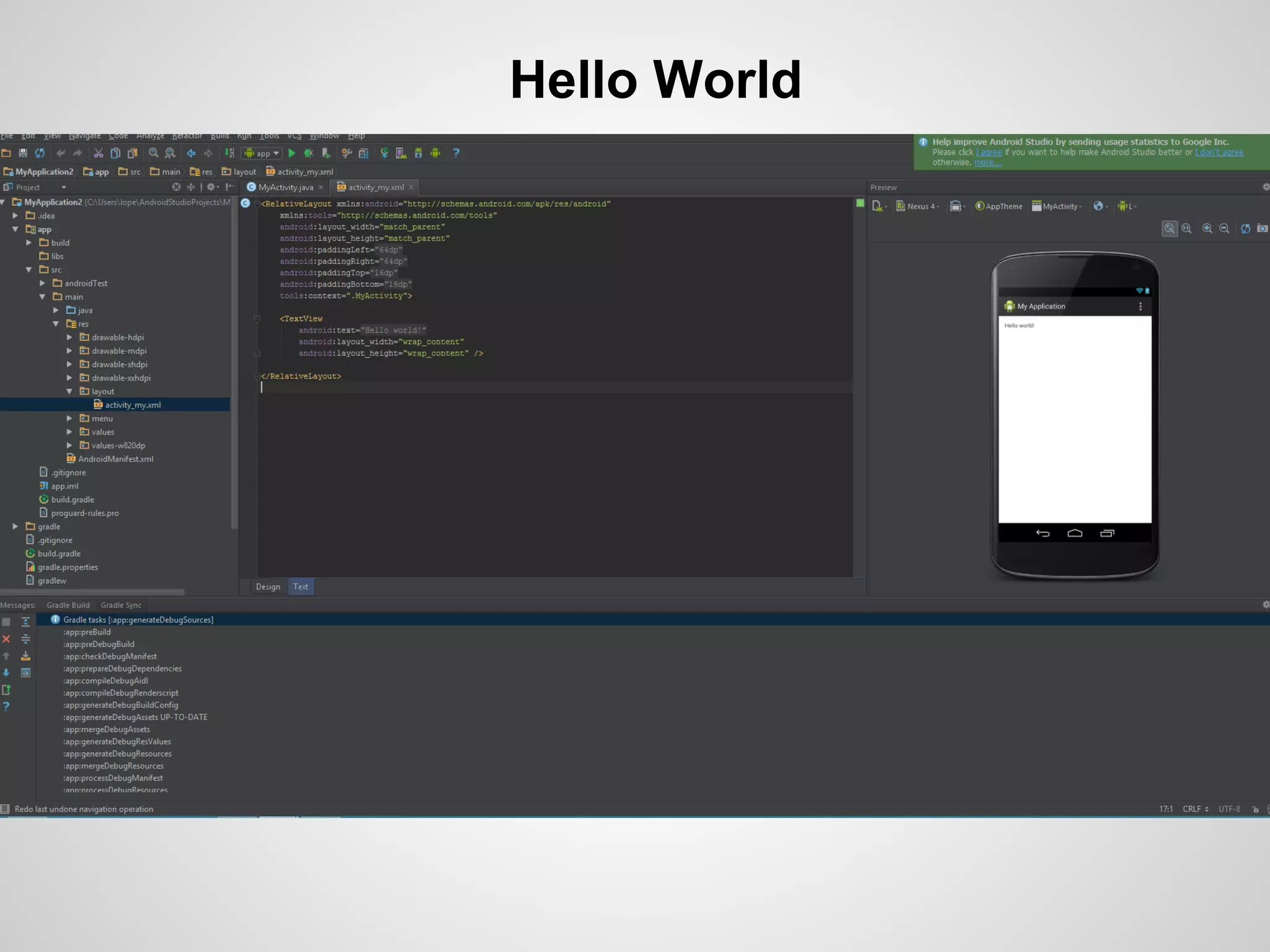
Task: Click the 'more...' link in notification
Action: click(988, 162)
